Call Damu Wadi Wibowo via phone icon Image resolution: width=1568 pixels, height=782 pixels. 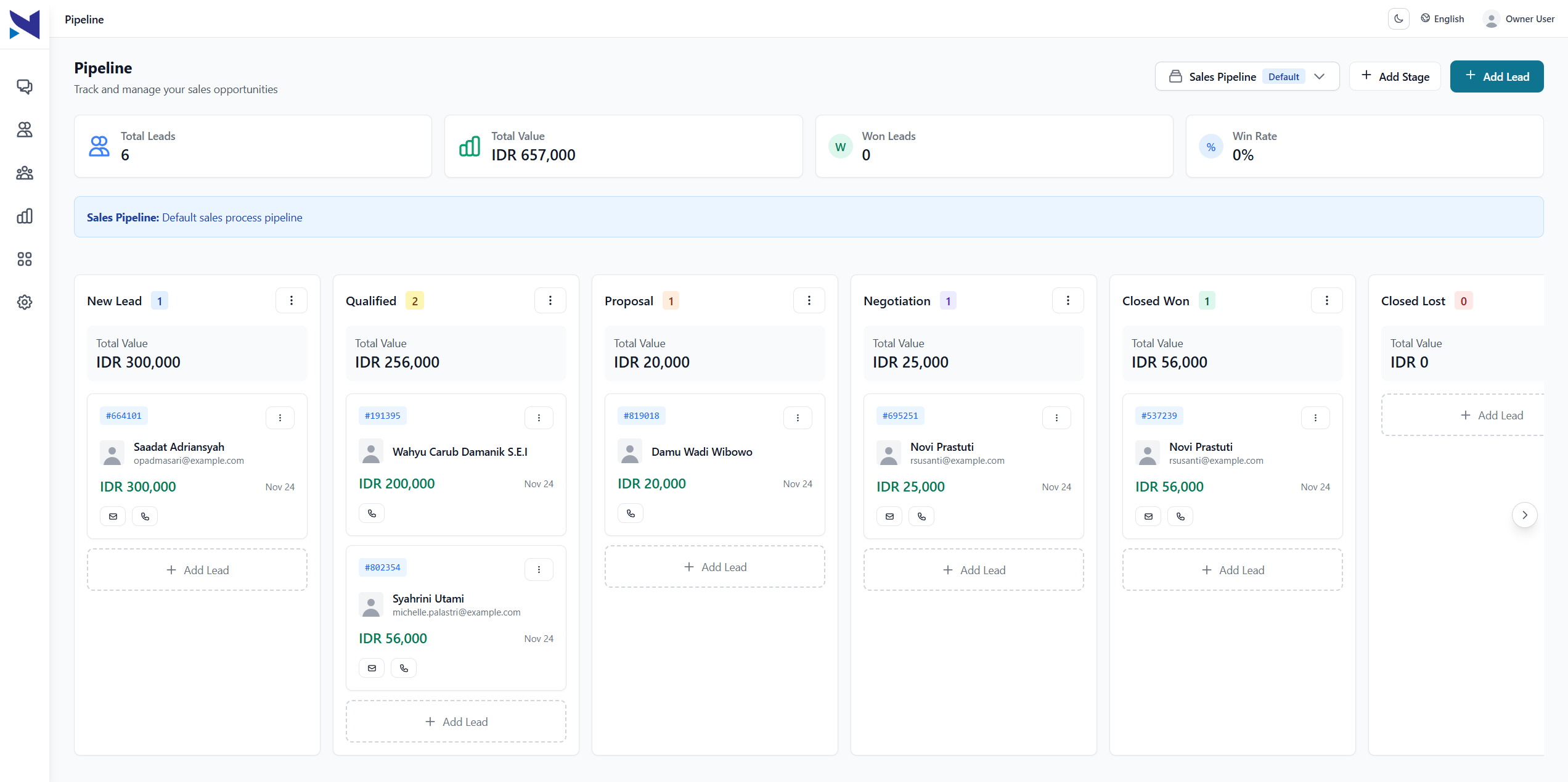pos(631,513)
